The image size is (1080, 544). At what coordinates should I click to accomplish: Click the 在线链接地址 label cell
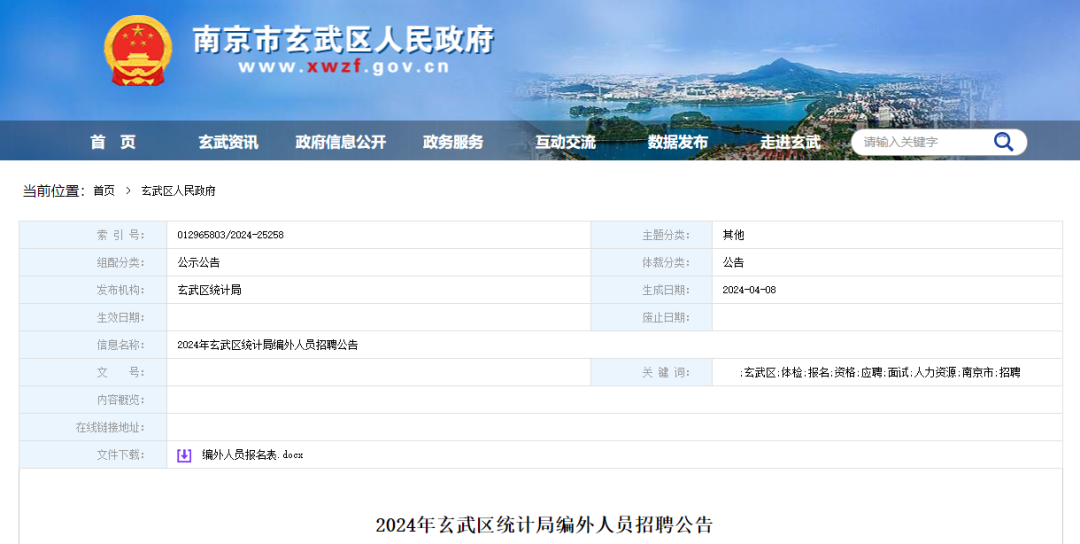[93, 428]
